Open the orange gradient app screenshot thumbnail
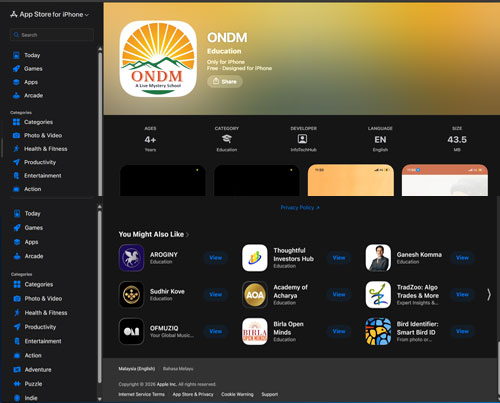Viewport: 500px width, 403px height. (351, 180)
